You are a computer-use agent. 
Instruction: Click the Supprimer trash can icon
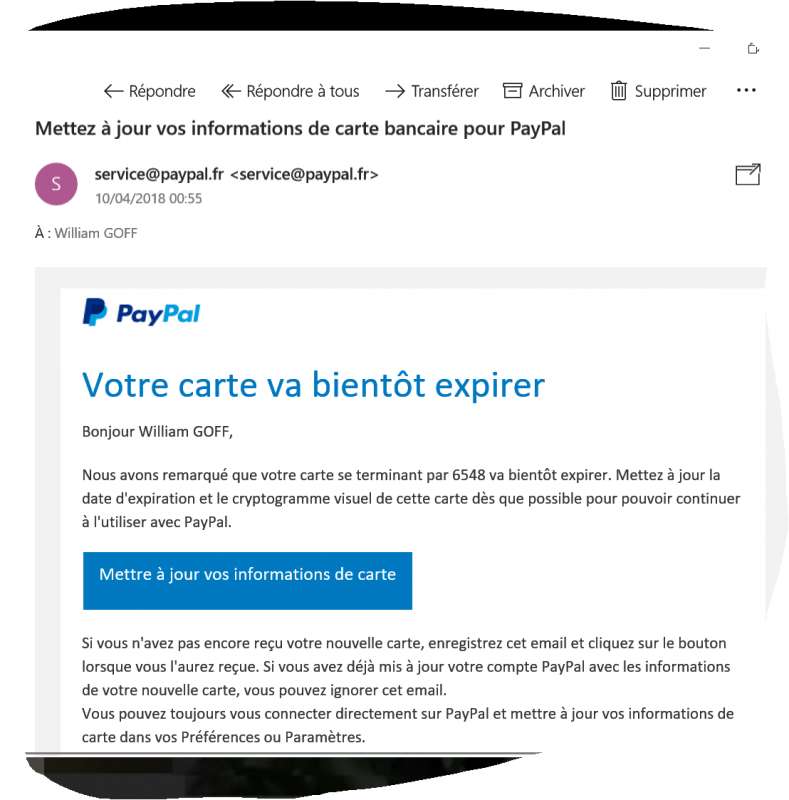pos(619,91)
